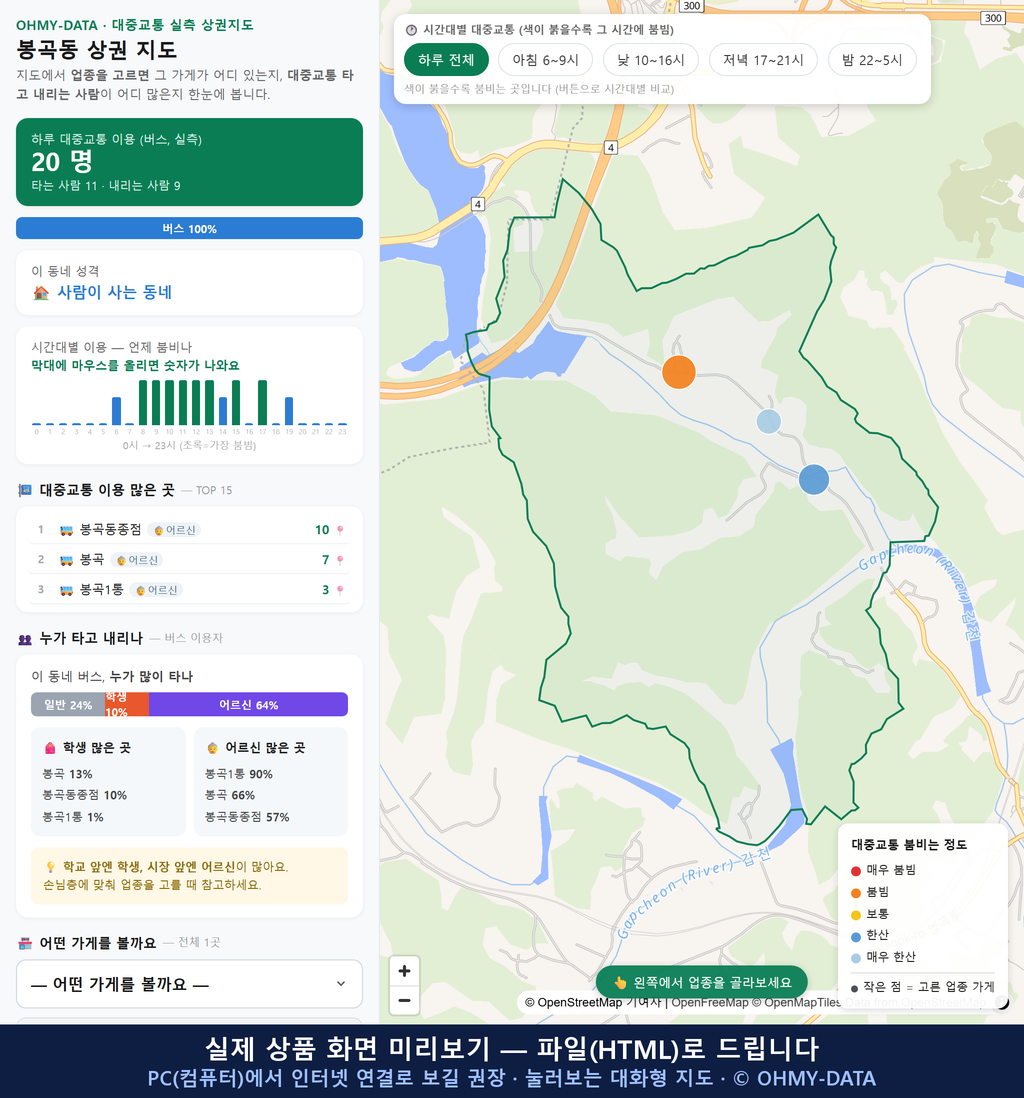
Task: Click the 학생 많은 곳 card icon
Action: [x=50, y=748]
